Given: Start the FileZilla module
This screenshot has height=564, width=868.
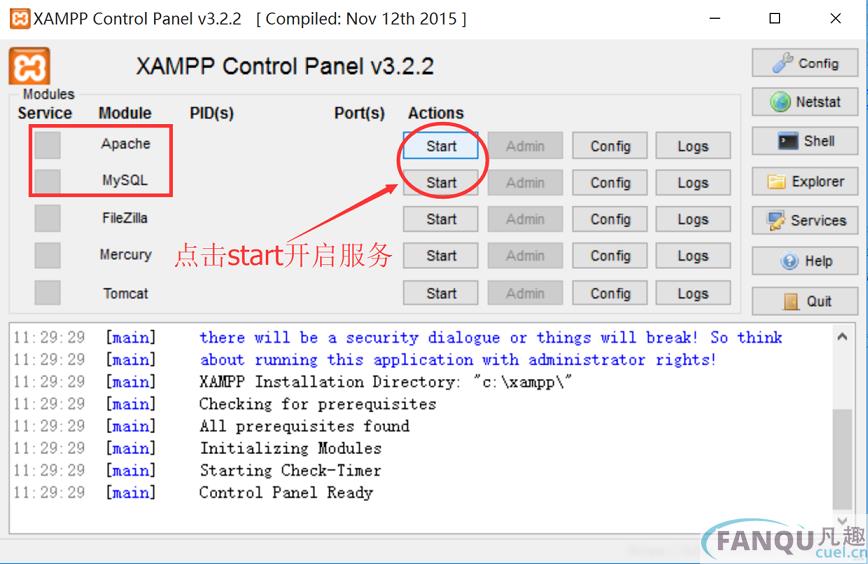Looking at the screenshot, I should click(x=441, y=219).
